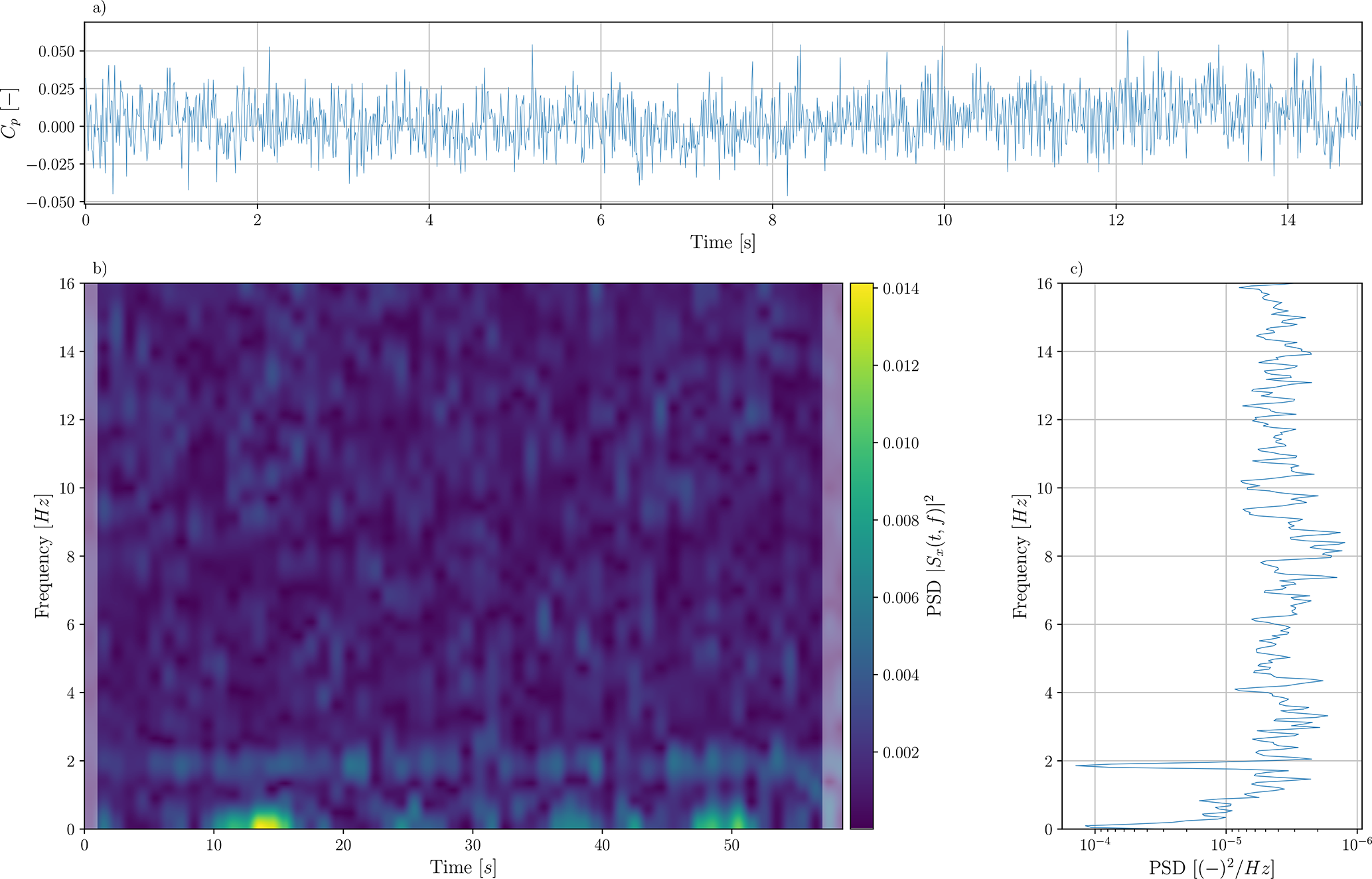Click the C_p y-axis label

pos(10,113)
